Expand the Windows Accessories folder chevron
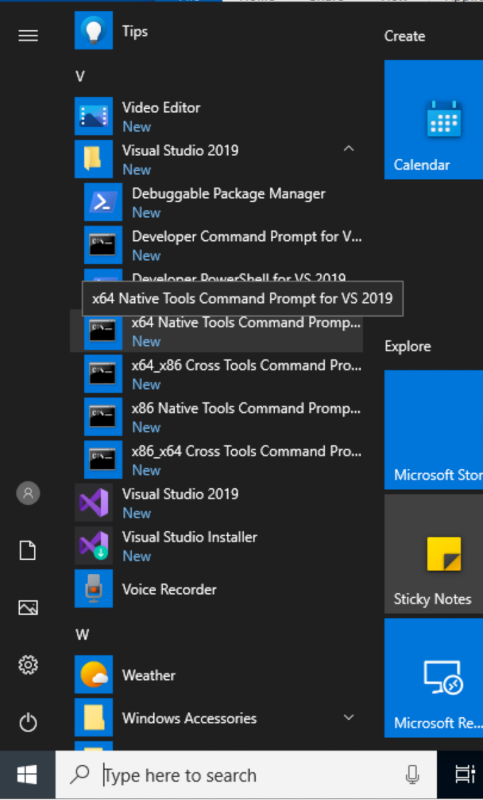This screenshot has height=800, width=483. [x=348, y=717]
